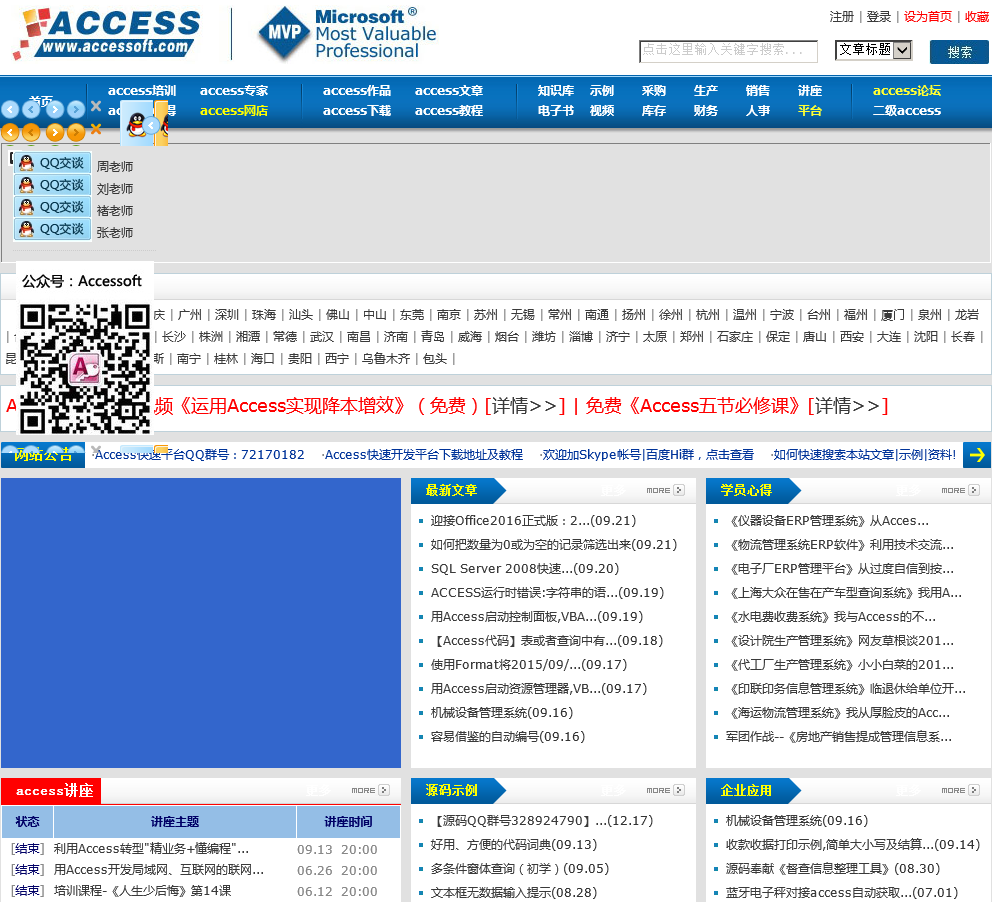
Task: Open QQ chat with 周老师
Action: [53, 163]
